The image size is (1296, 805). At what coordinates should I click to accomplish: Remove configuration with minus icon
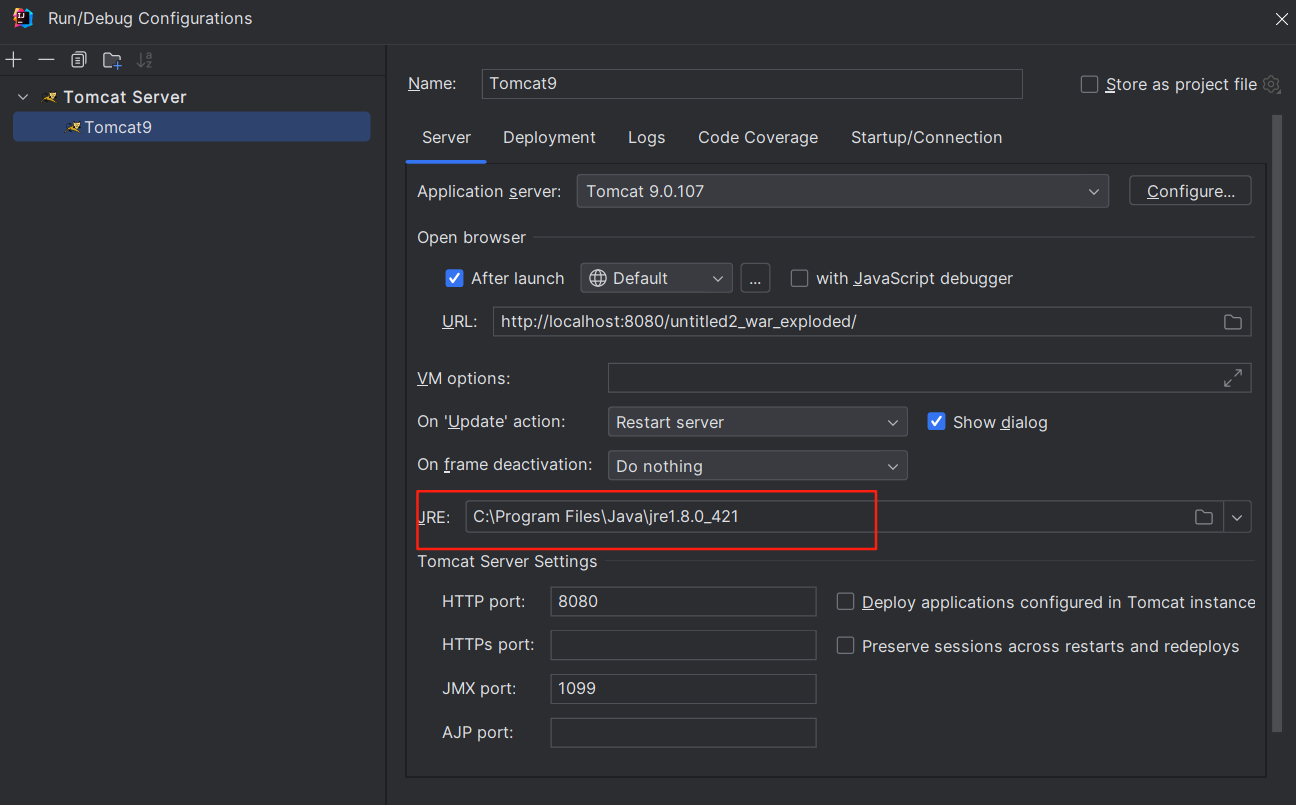[46, 60]
